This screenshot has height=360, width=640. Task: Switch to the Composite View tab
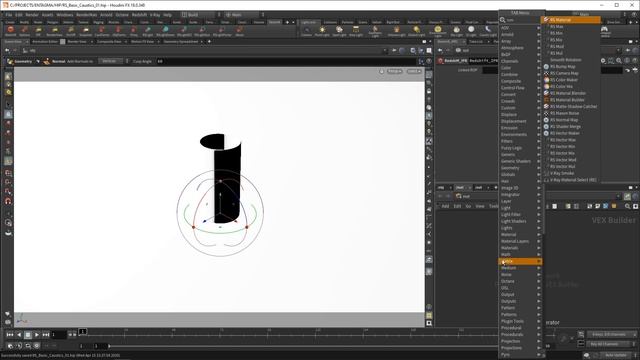(x=109, y=42)
